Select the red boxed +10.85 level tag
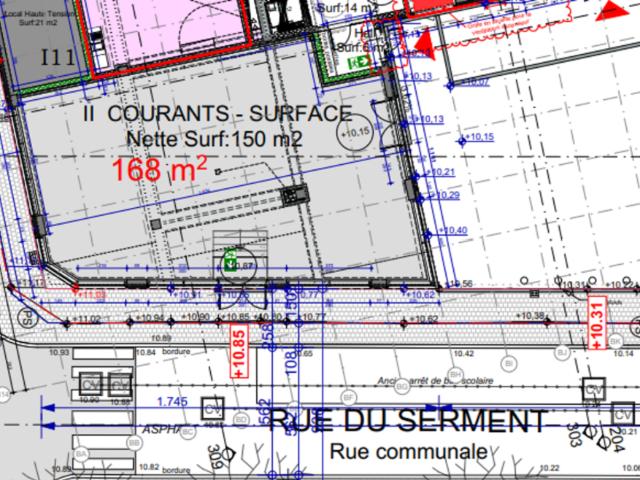The width and height of the screenshot is (640, 480). click(x=239, y=351)
